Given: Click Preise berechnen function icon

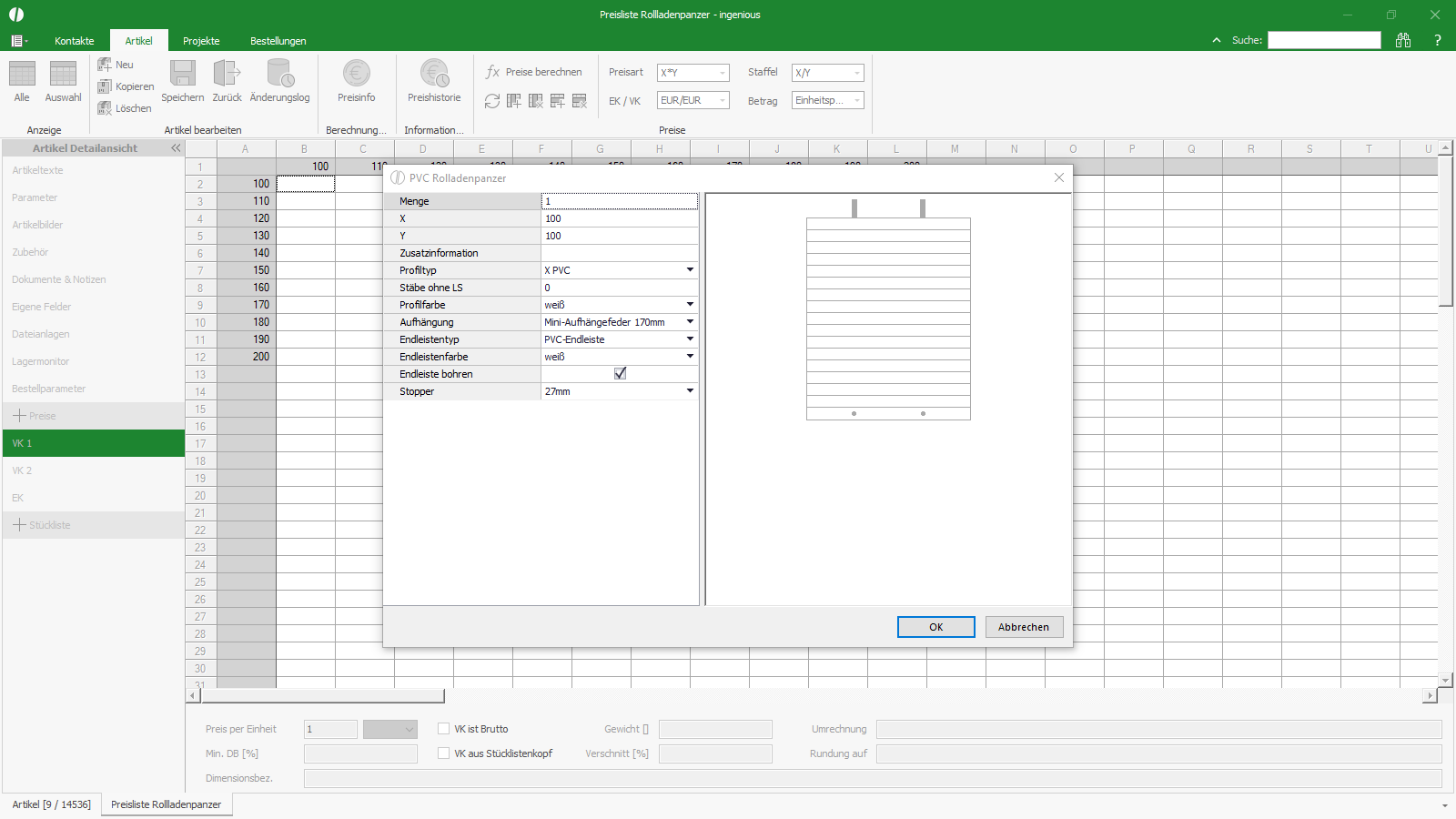Looking at the screenshot, I should point(492,72).
